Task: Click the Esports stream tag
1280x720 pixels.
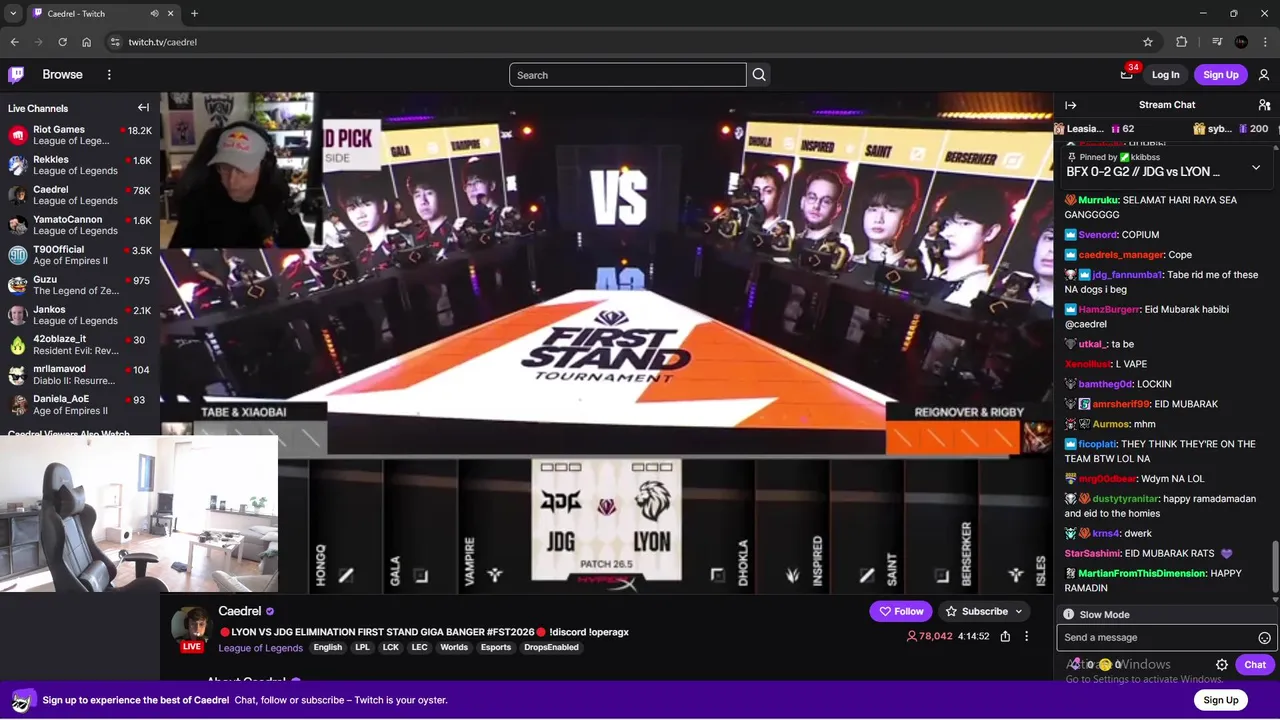Action: pos(495,648)
